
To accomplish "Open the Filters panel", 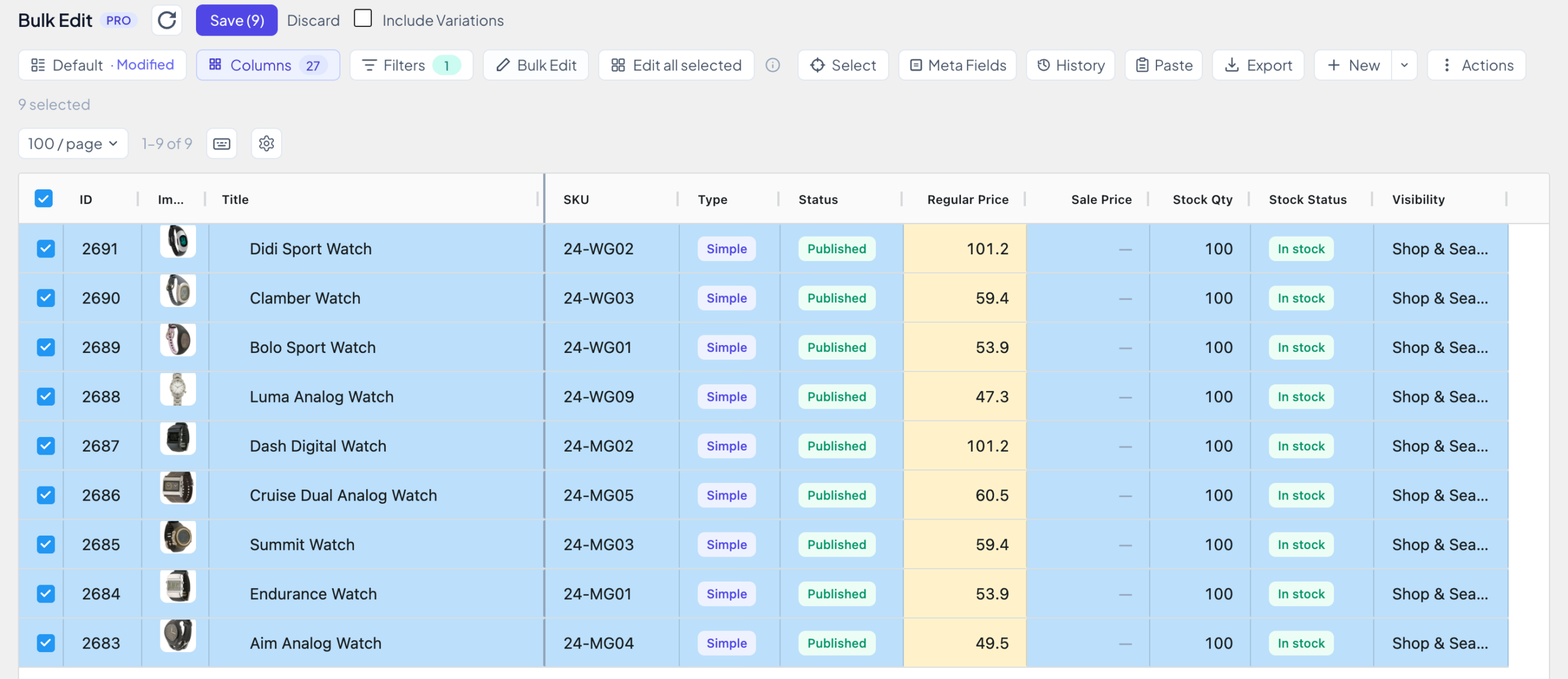I will 412,65.
